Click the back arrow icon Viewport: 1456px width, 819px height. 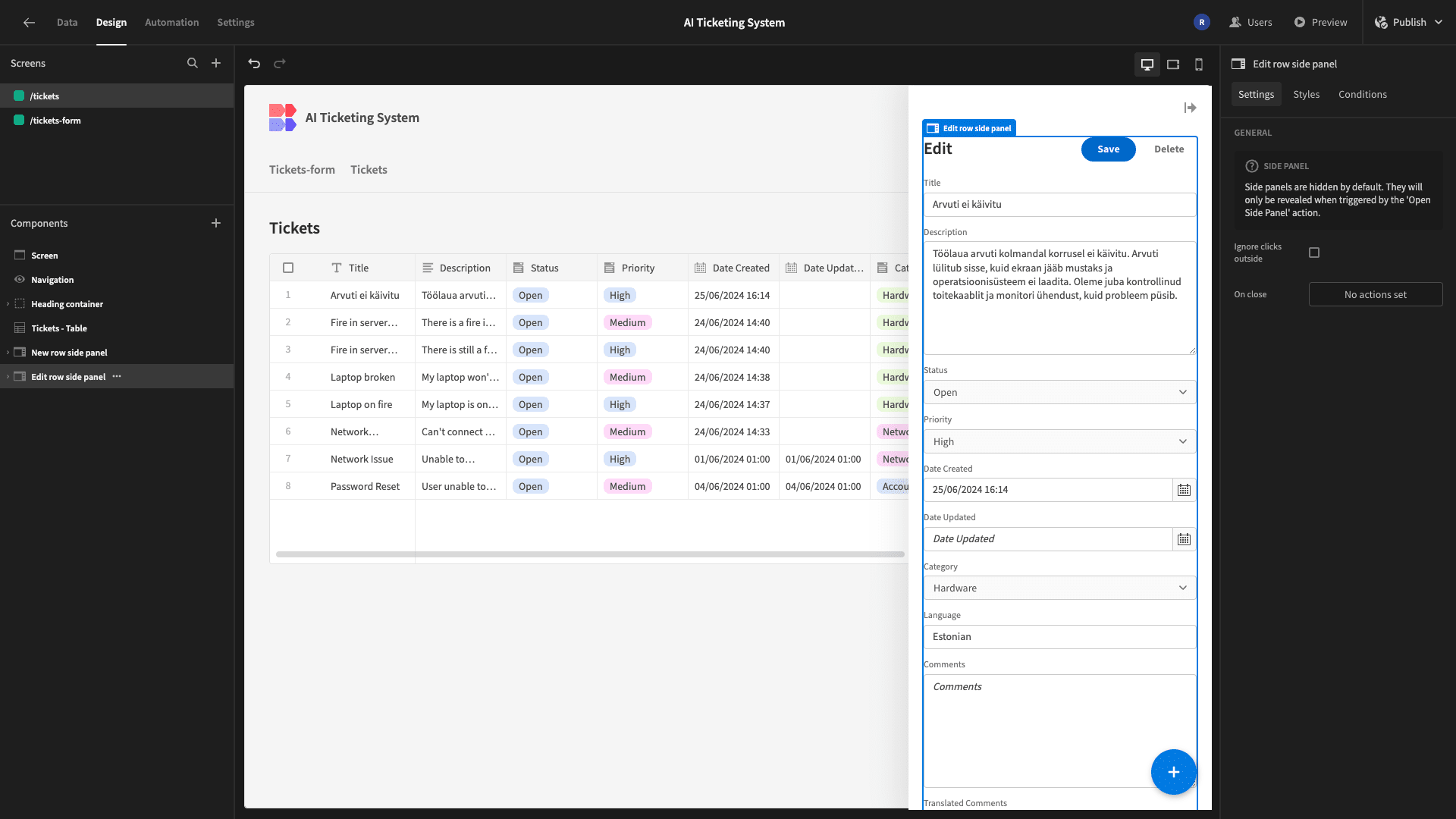coord(29,23)
